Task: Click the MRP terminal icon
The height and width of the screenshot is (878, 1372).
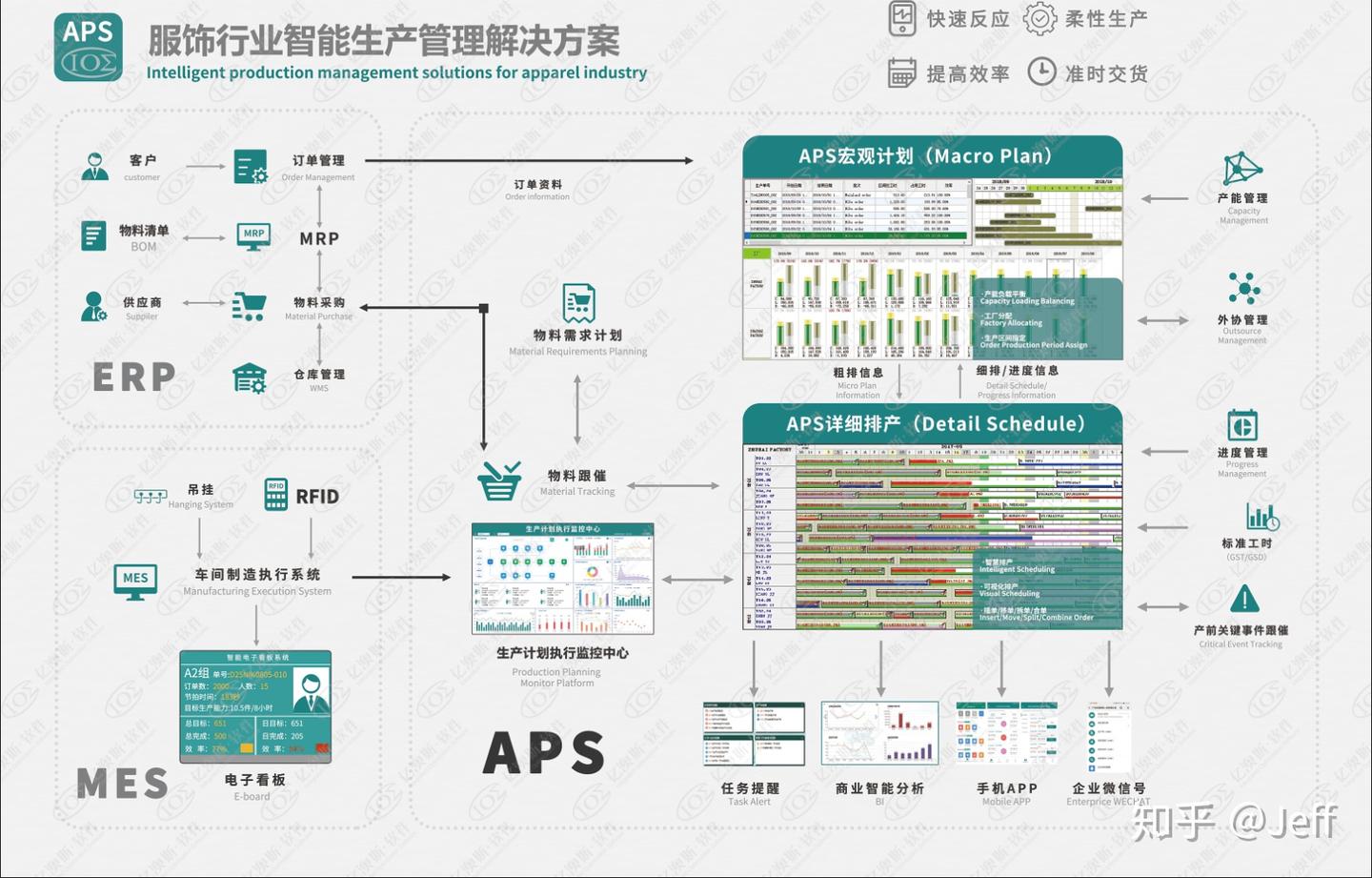Action: coord(252,235)
